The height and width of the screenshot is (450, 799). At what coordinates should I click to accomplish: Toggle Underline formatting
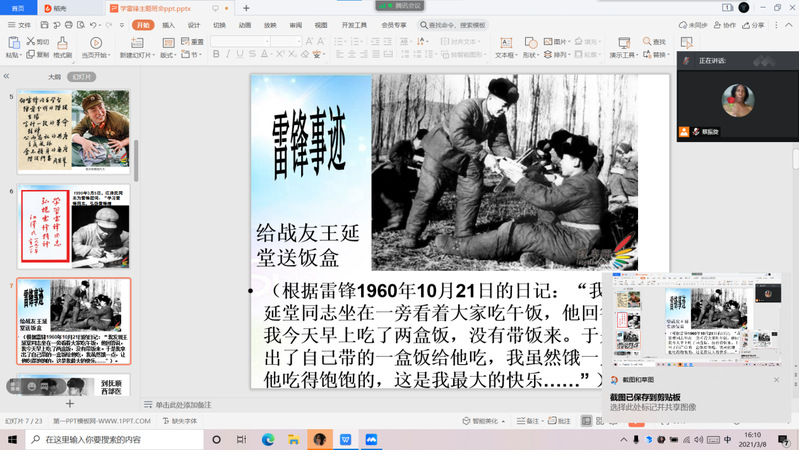(x=240, y=54)
